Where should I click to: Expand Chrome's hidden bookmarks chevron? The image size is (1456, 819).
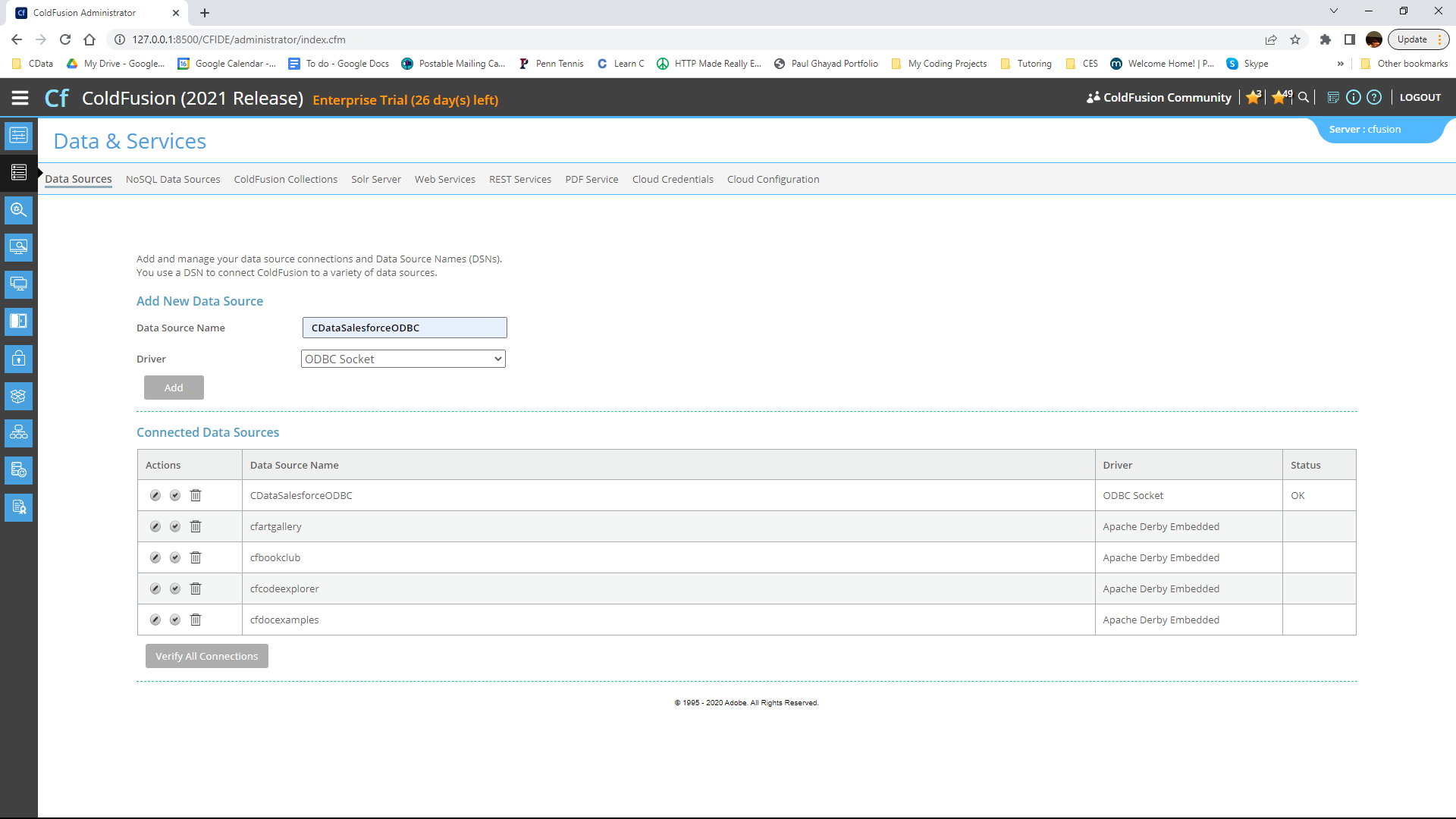(1341, 64)
